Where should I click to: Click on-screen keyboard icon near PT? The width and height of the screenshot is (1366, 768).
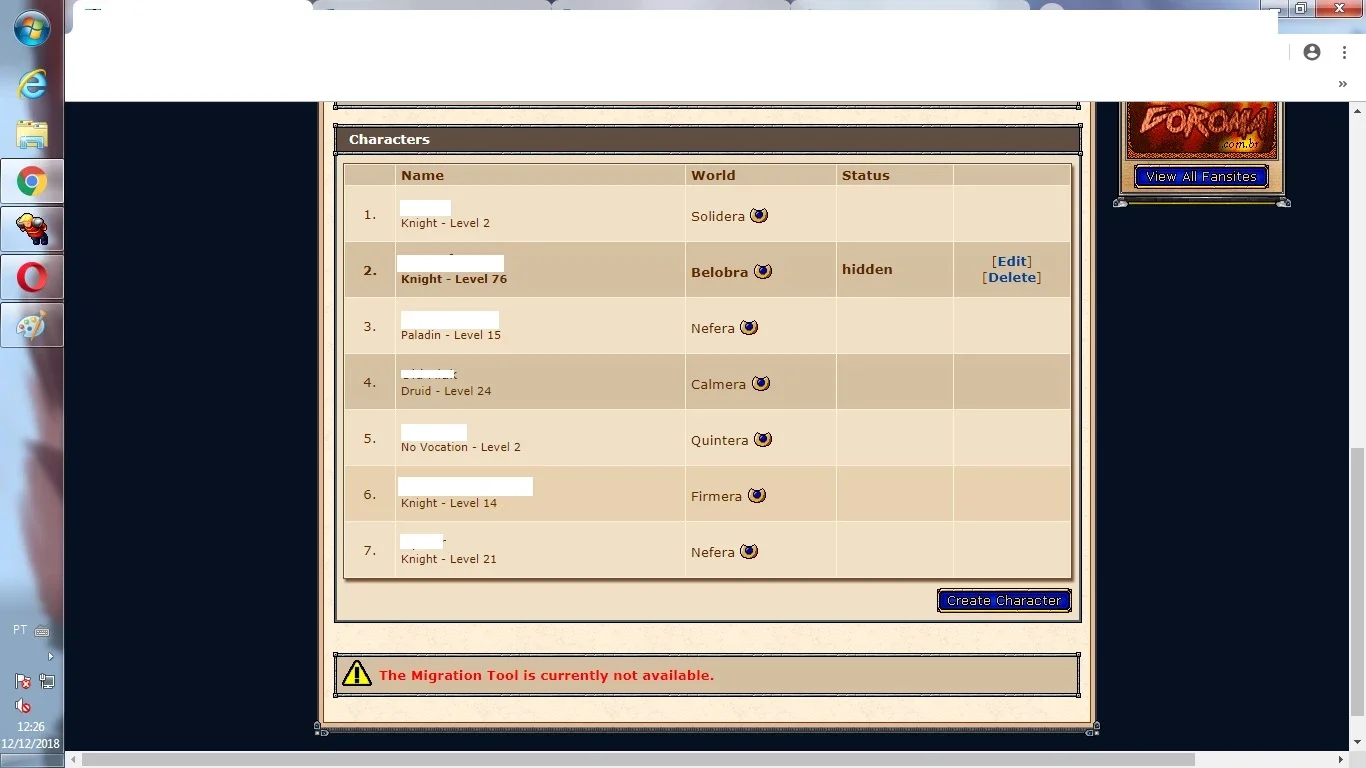tap(42, 631)
